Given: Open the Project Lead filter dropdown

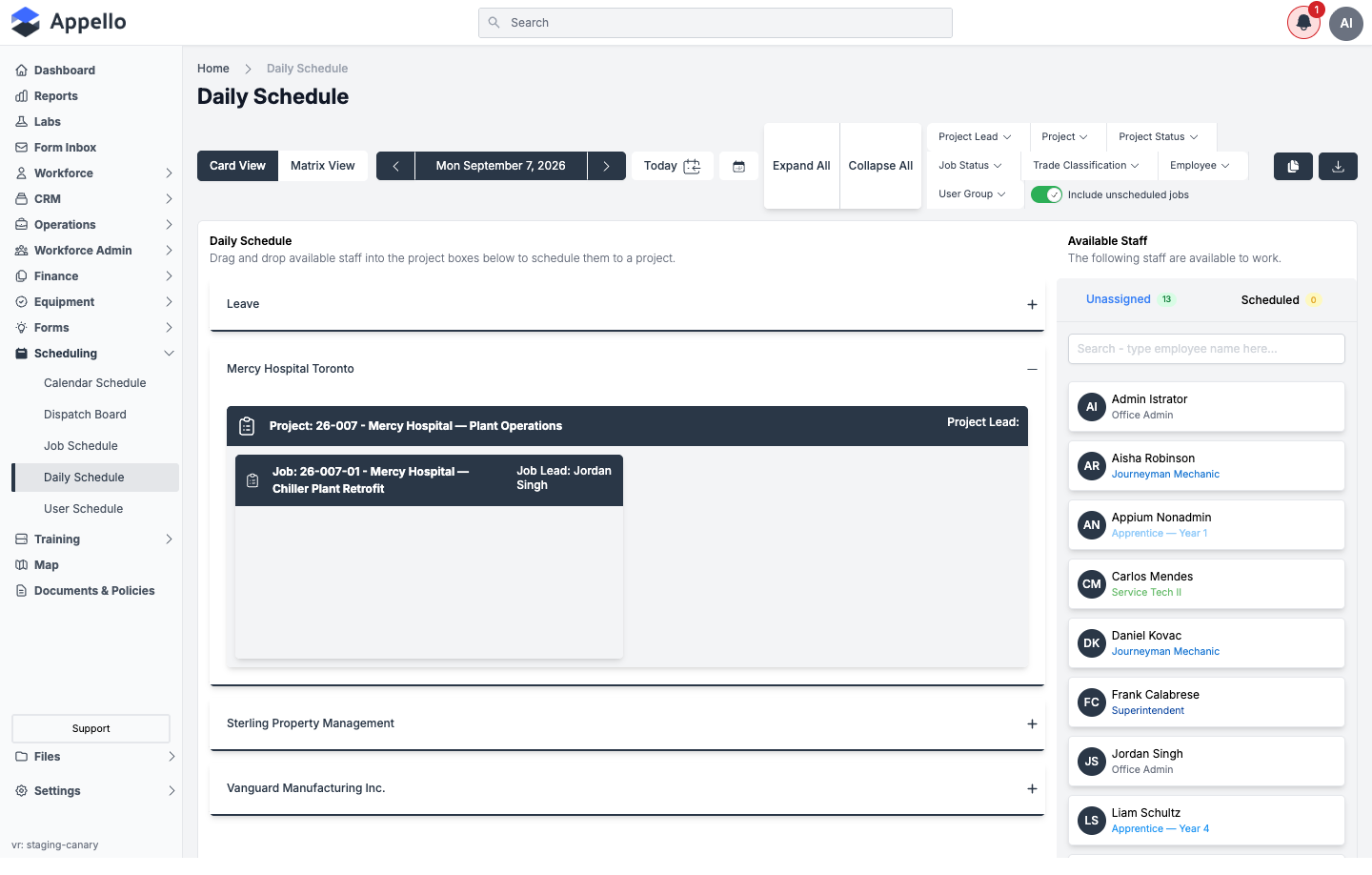Looking at the screenshot, I should click(975, 137).
